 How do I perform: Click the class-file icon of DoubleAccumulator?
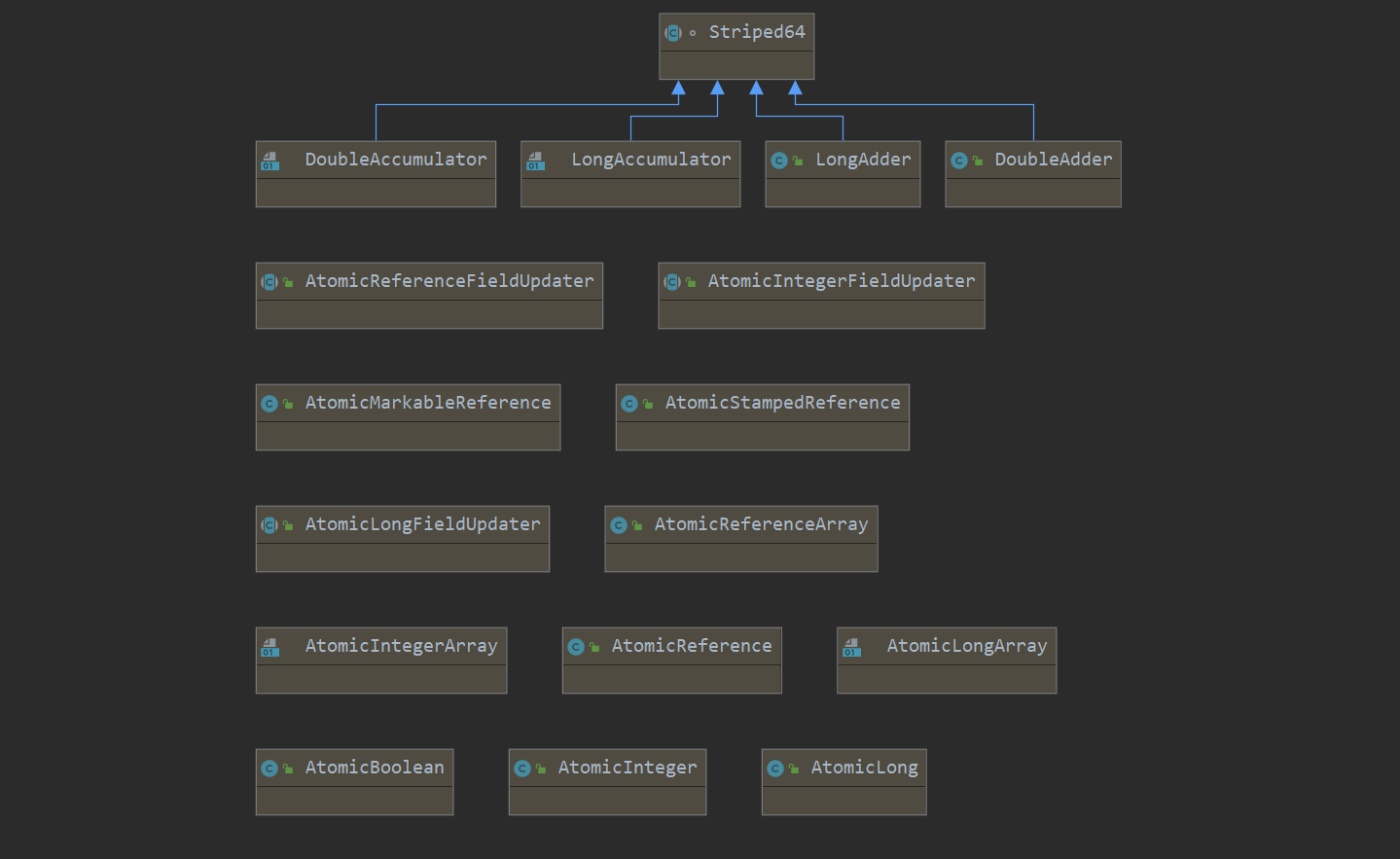pyautogui.click(x=270, y=161)
